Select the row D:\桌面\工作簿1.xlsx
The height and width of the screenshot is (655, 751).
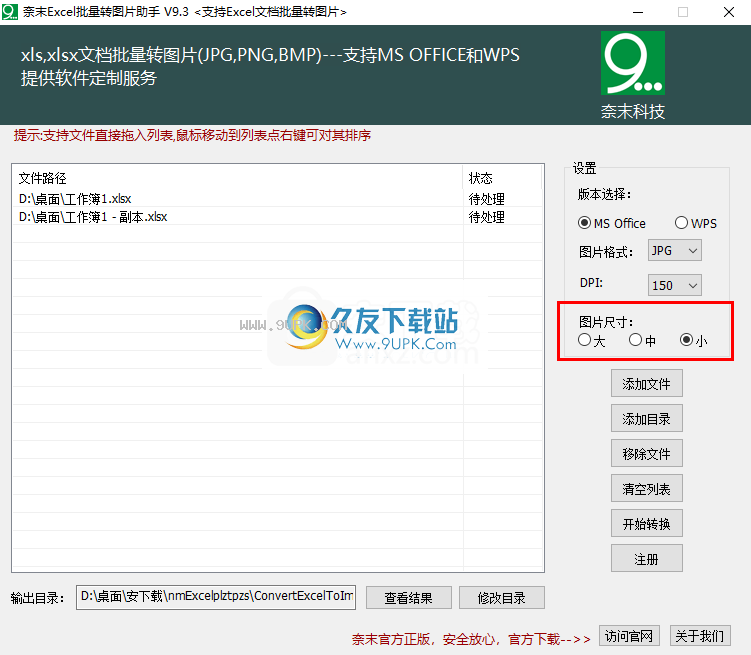coord(278,198)
